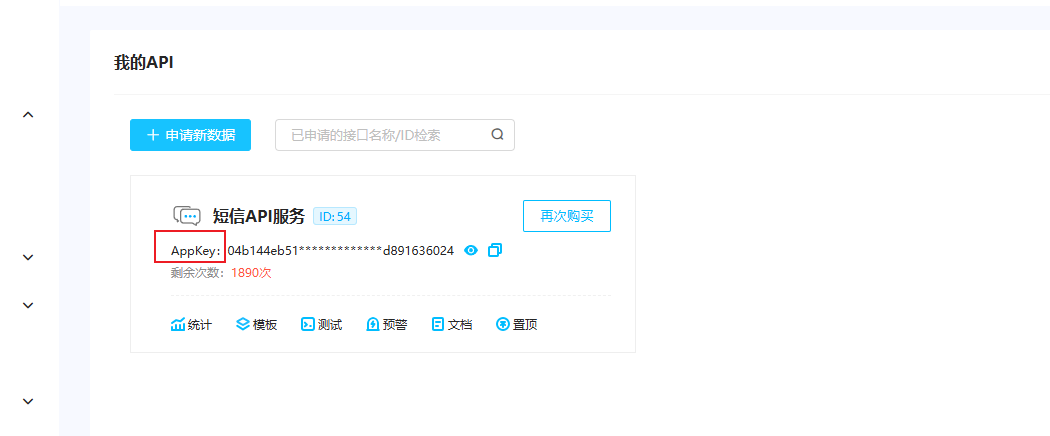Open 预警 alert link
This screenshot has height=436, width=1050.
tap(387, 325)
